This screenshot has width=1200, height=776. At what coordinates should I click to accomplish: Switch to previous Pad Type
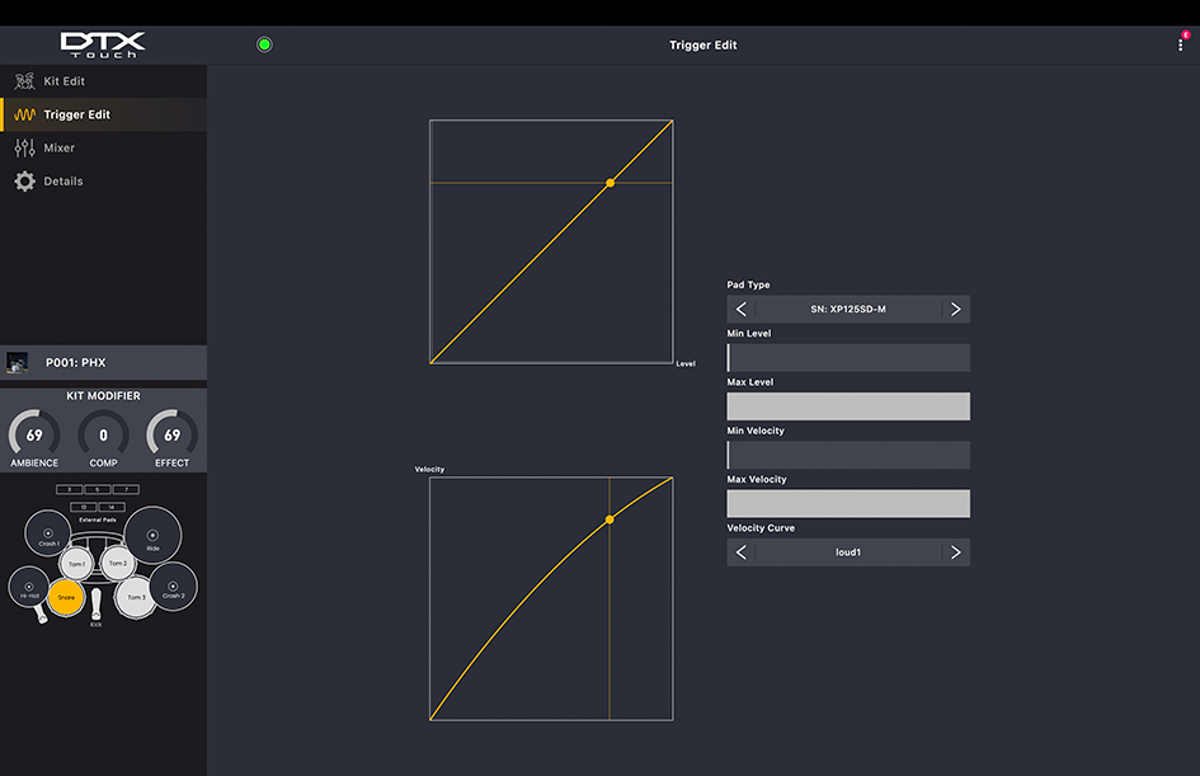tap(741, 309)
